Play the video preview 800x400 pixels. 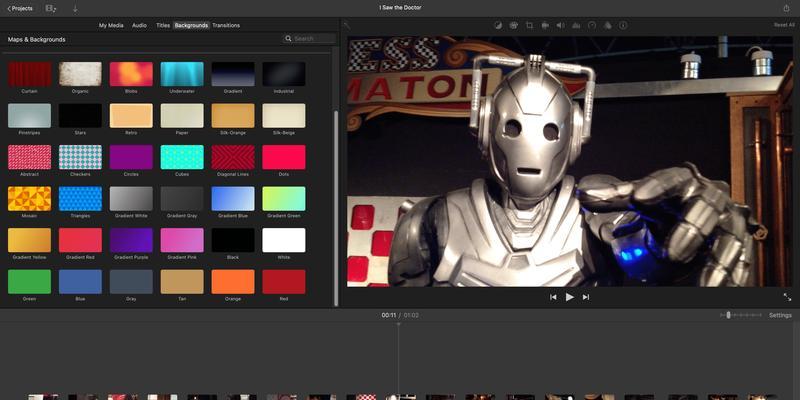(570, 297)
